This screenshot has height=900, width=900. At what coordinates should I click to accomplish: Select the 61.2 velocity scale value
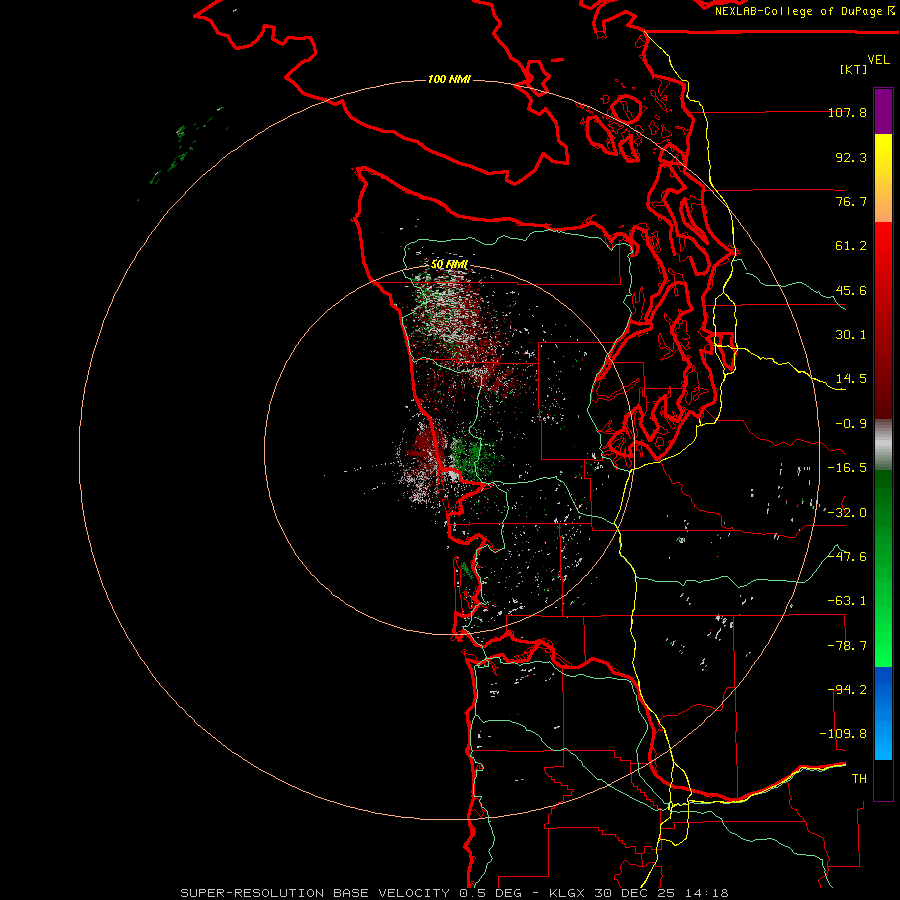[x=851, y=246]
